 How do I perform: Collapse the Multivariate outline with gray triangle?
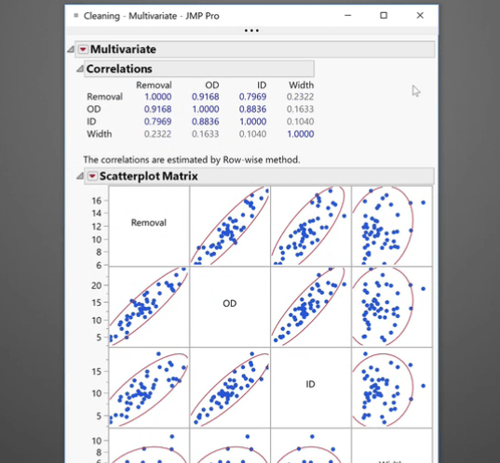(71, 49)
